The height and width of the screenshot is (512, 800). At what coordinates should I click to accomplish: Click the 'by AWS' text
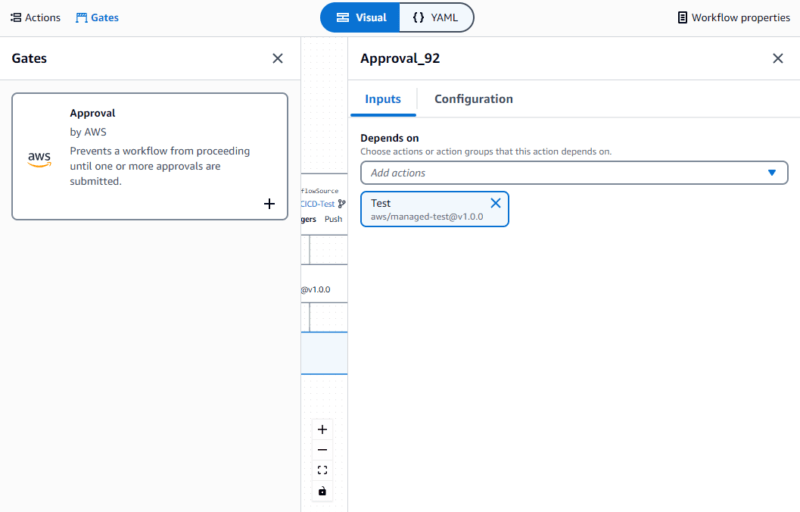(88, 132)
